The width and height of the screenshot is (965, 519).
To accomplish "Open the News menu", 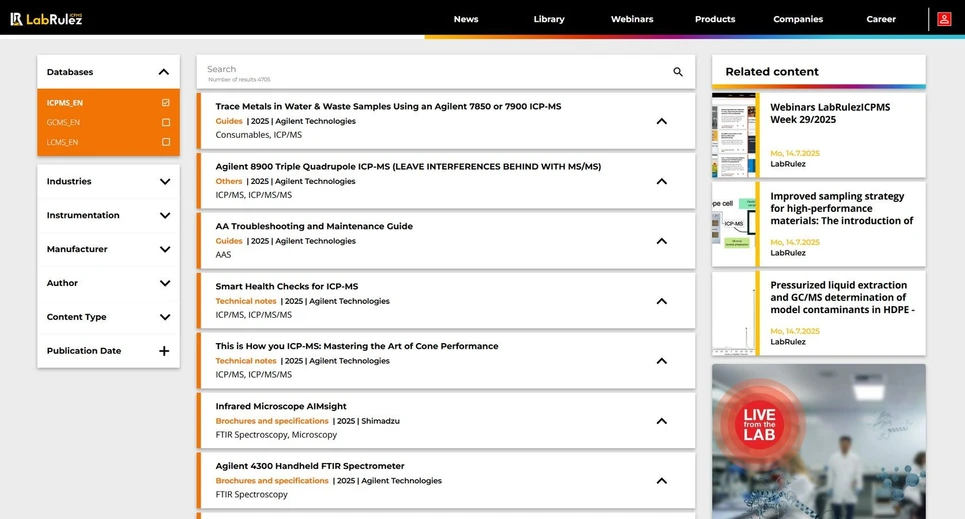I will coord(466,19).
